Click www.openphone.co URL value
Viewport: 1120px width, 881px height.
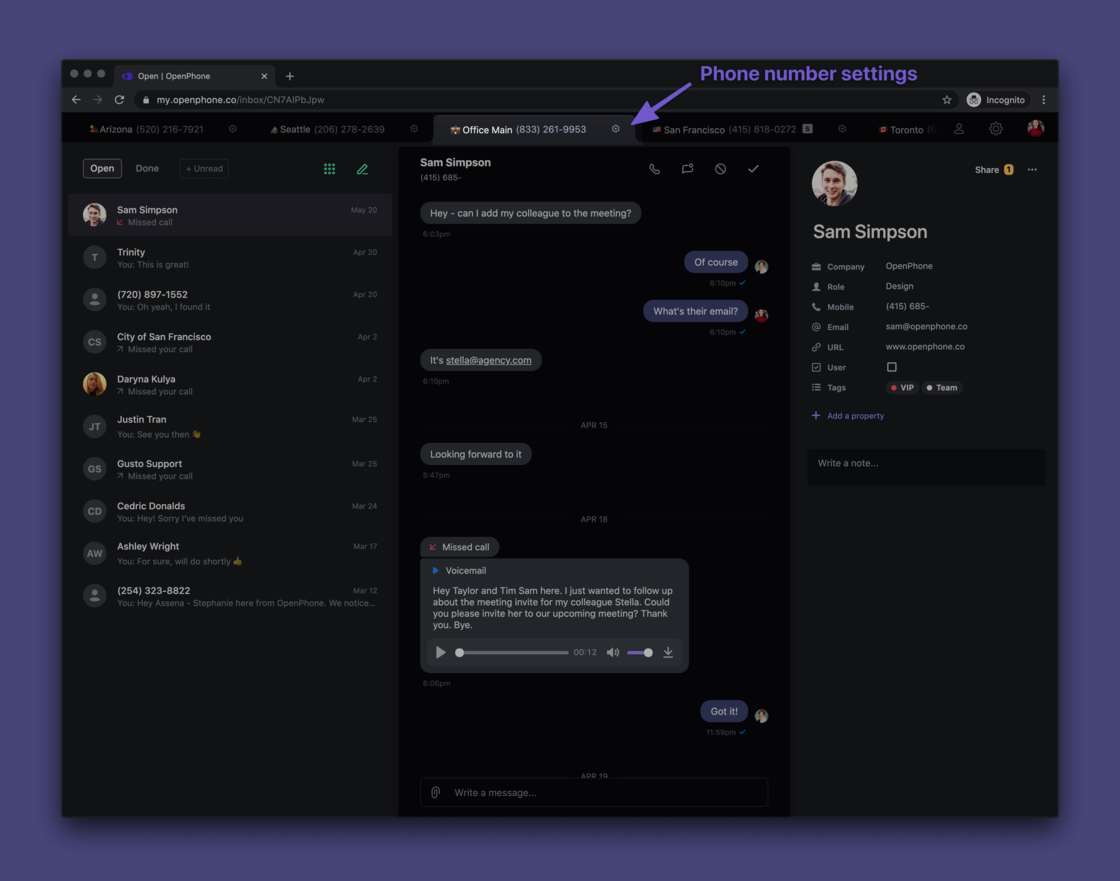point(924,347)
